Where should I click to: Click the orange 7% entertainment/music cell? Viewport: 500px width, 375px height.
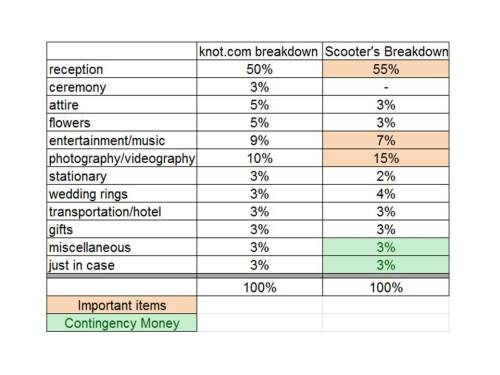pos(386,140)
